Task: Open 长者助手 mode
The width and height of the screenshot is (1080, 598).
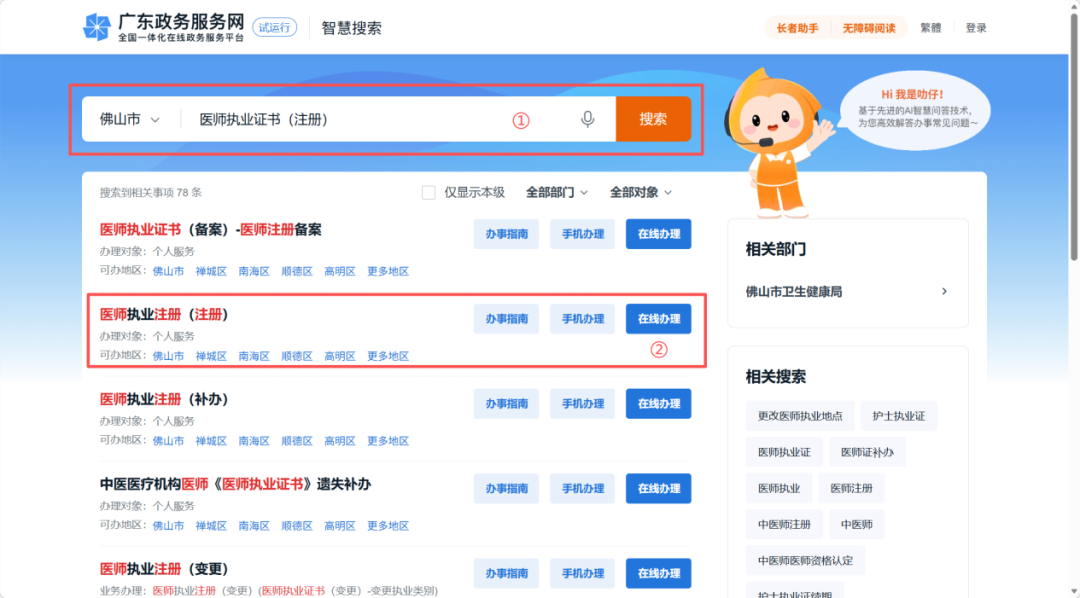Action: pyautogui.click(x=798, y=28)
